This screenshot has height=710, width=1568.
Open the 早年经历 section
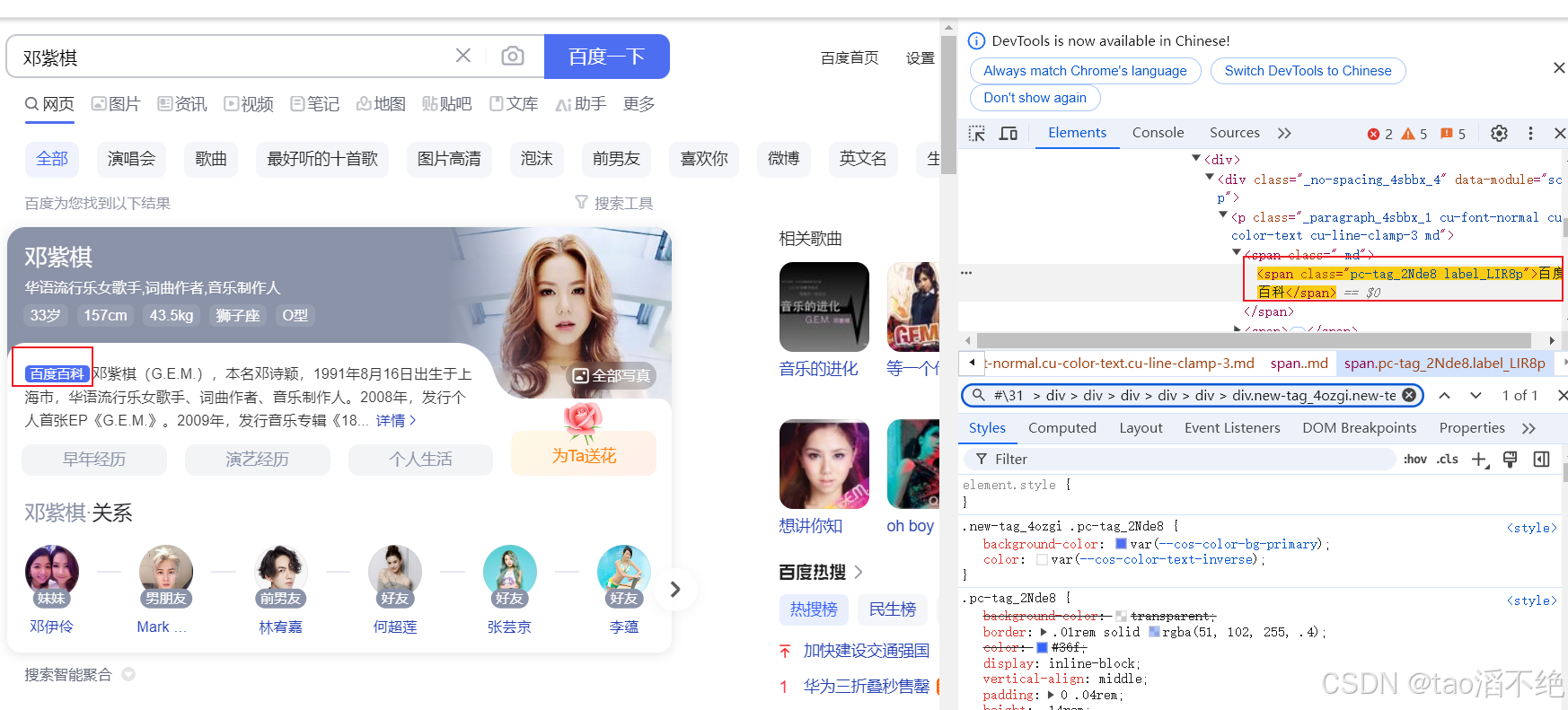[94, 460]
